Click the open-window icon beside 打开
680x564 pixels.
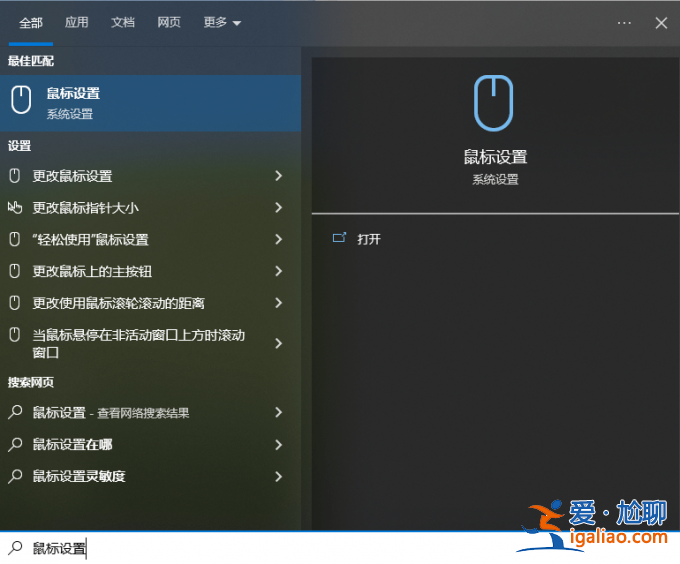339,238
